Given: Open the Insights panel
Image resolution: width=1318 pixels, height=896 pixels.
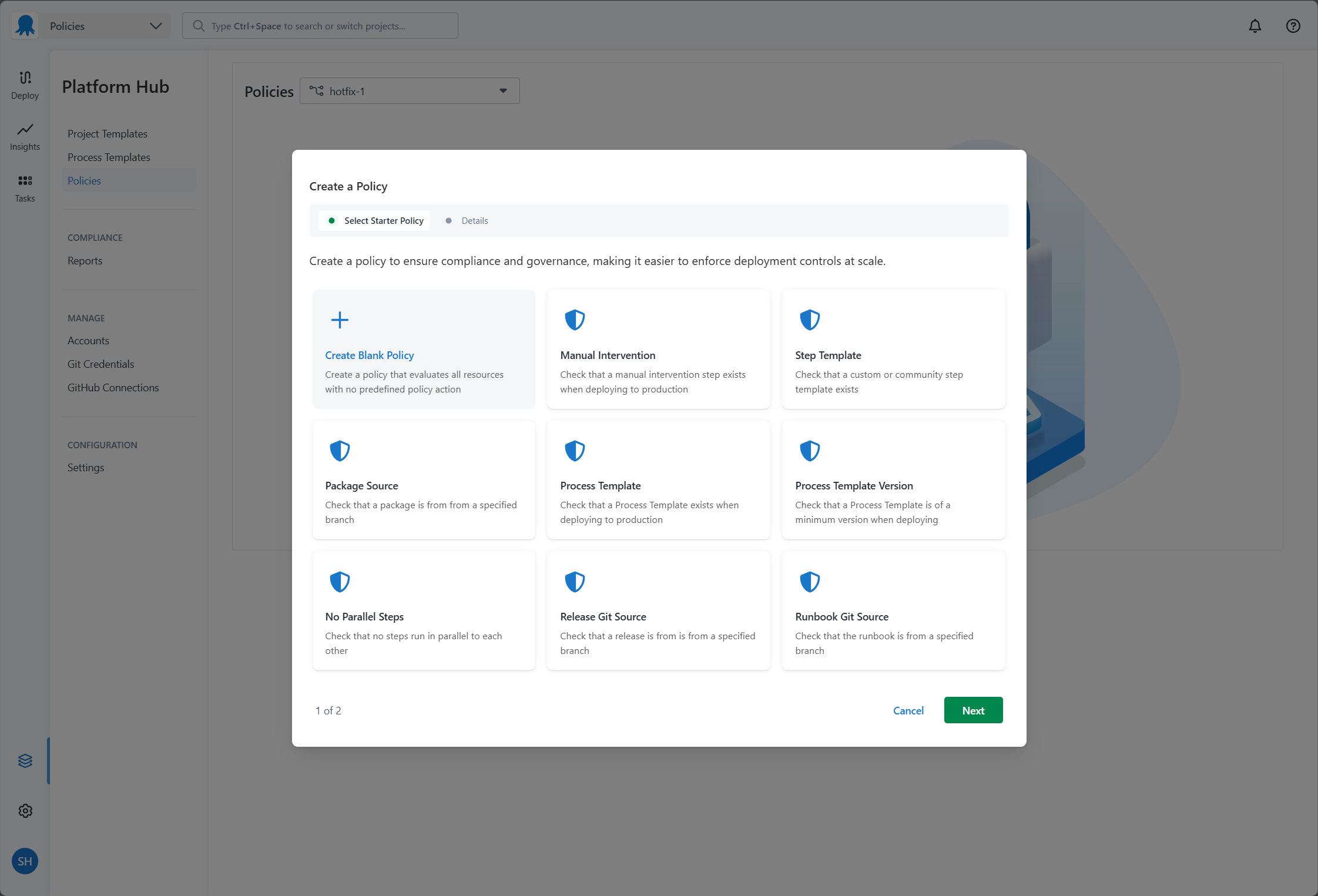Looking at the screenshot, I should point(25,136).
